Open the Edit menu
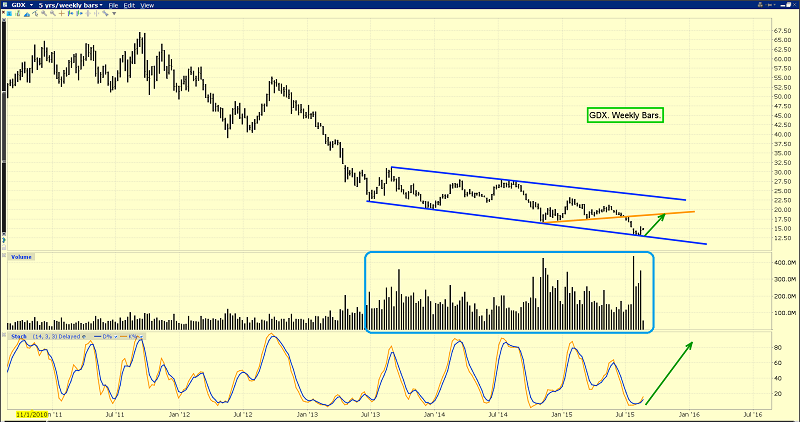This screenshot has height=422, width=800. (x=129, y=5)
